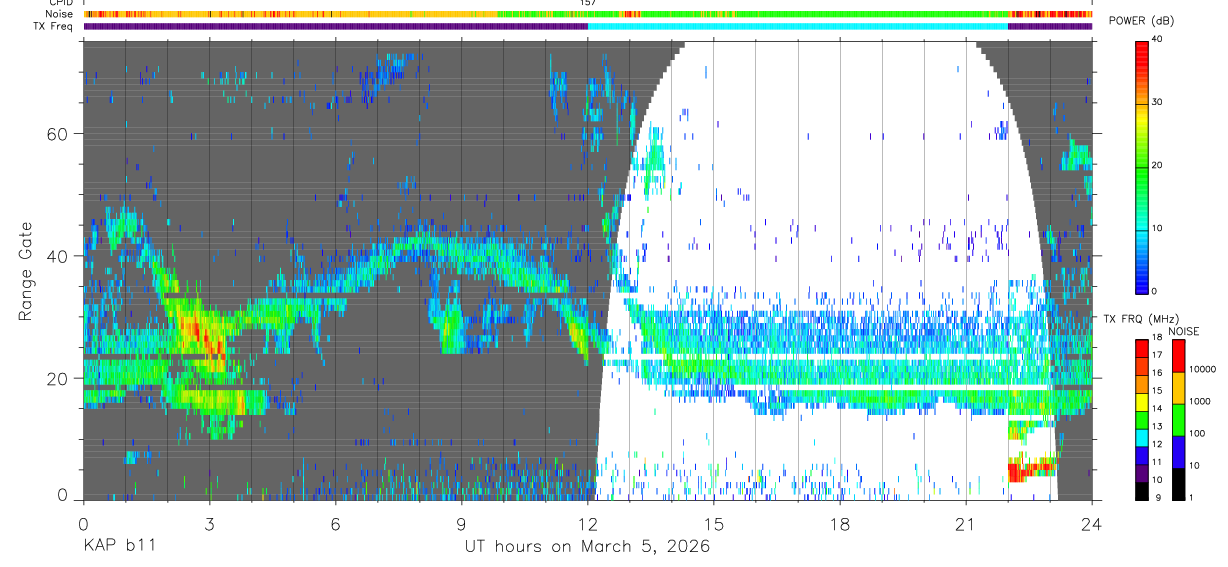Click the 10 label on the POWER color bar
The height and width of the screenshot is (567, 1228).
[x=1159, y=229]
